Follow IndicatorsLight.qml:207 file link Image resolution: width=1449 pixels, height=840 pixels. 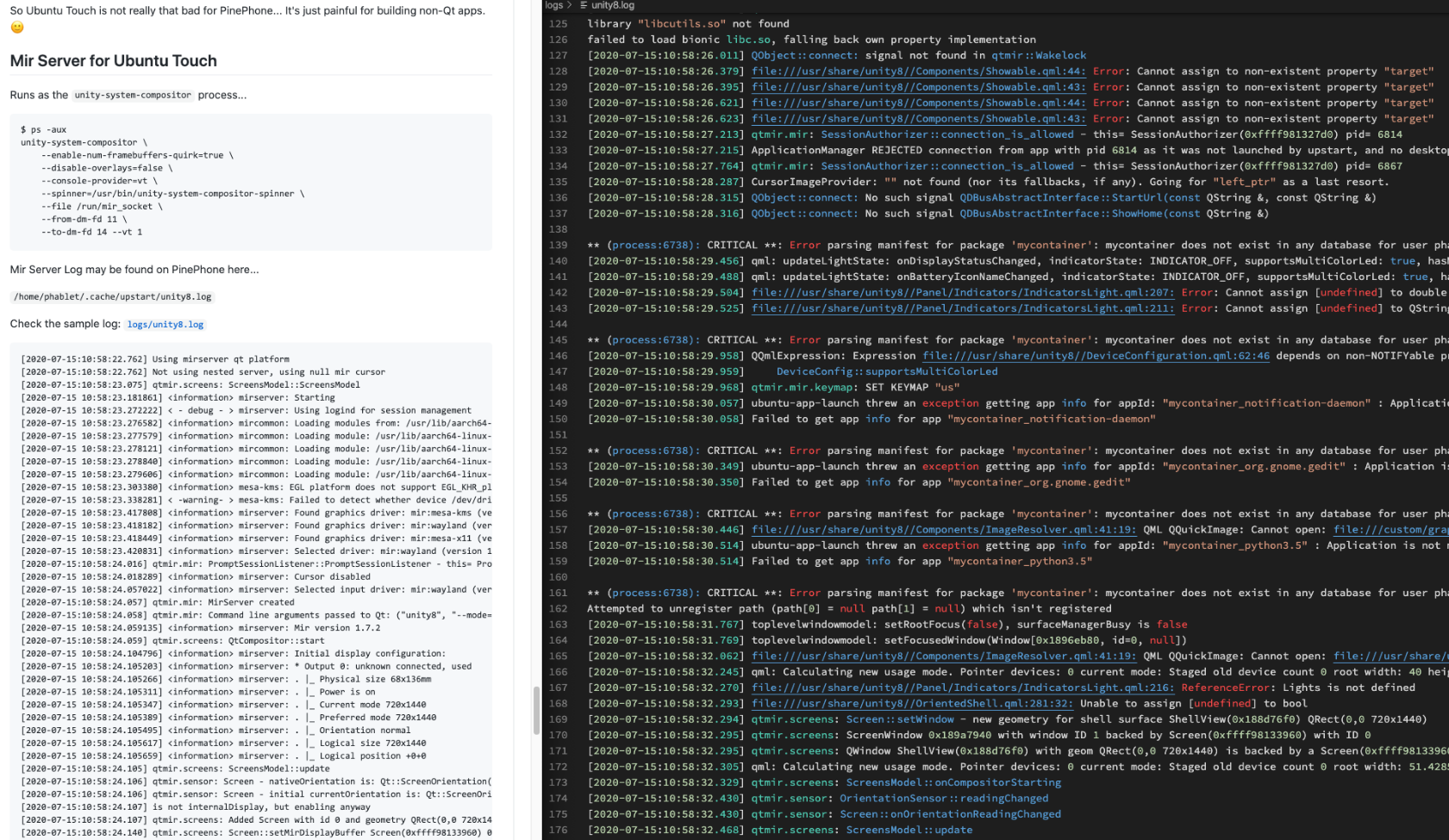click(x=962, y=293)
